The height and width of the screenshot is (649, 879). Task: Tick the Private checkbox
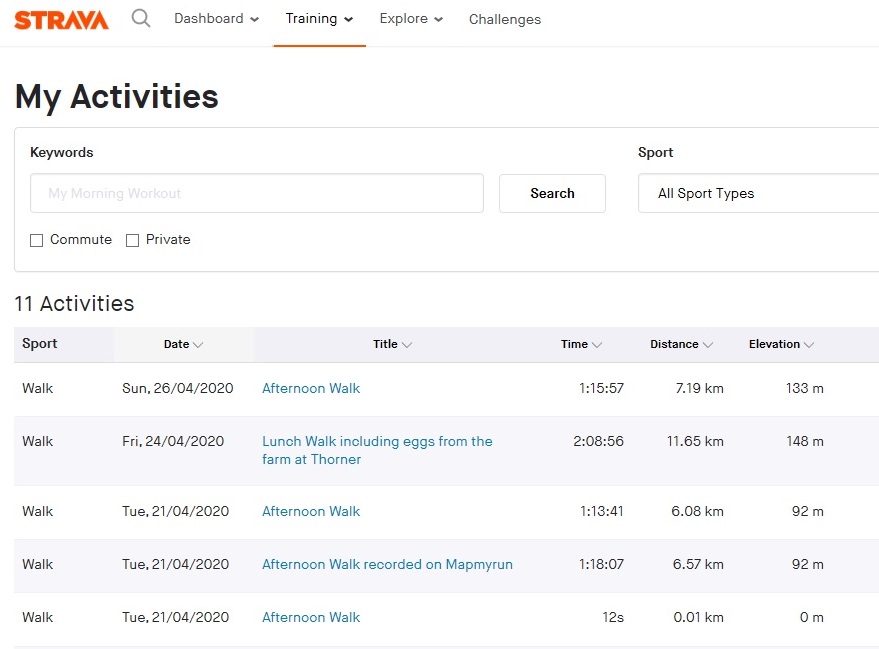point(132,240)
